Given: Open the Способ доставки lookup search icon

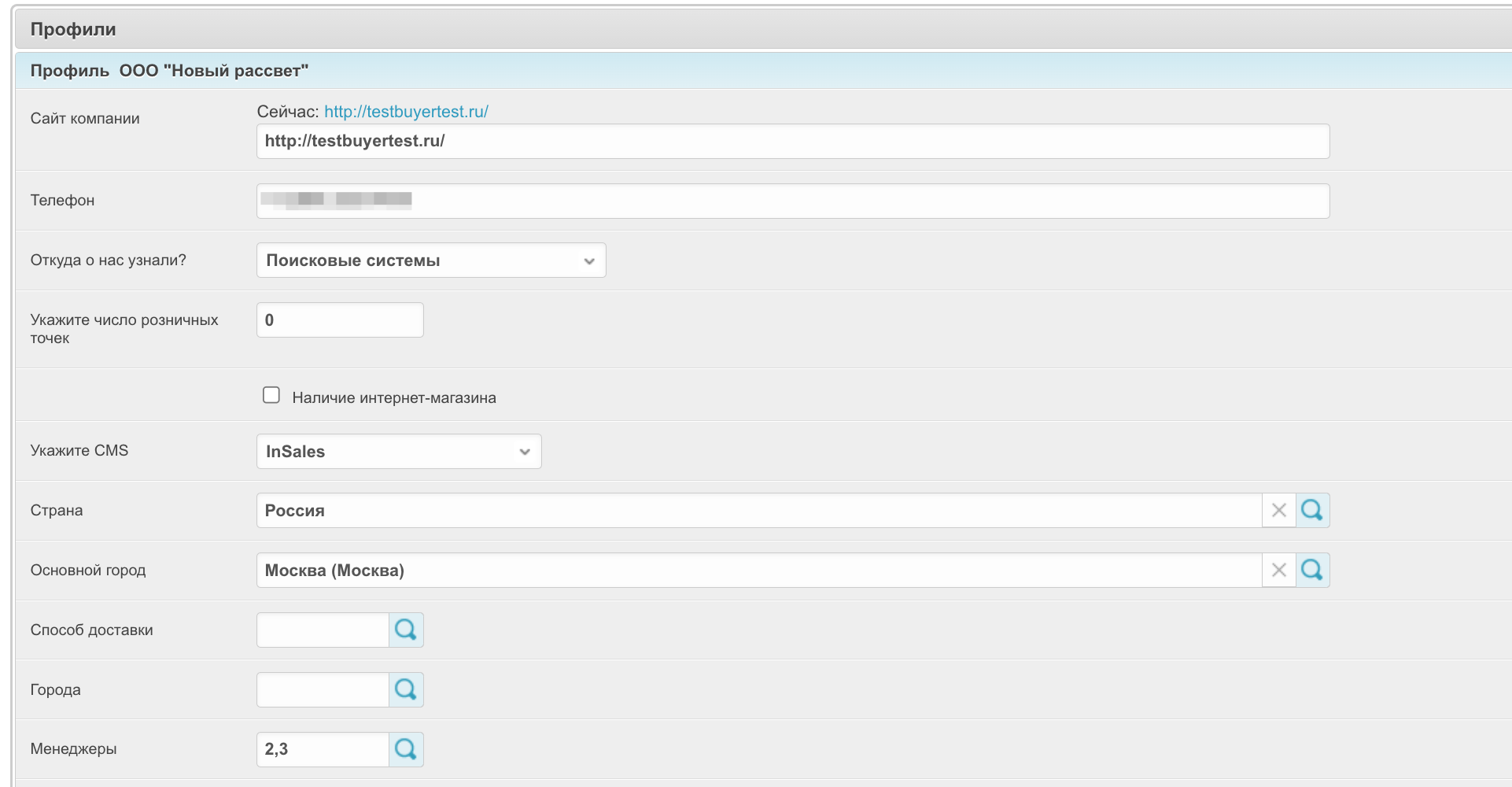Looking at the screenshot, I should (x=406, y=630).
